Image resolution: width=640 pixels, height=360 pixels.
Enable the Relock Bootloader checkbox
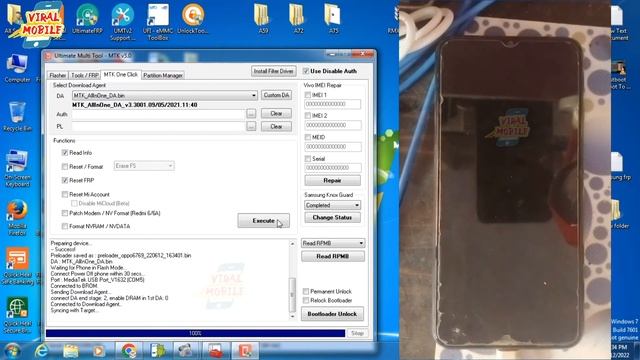pos(306,300)
